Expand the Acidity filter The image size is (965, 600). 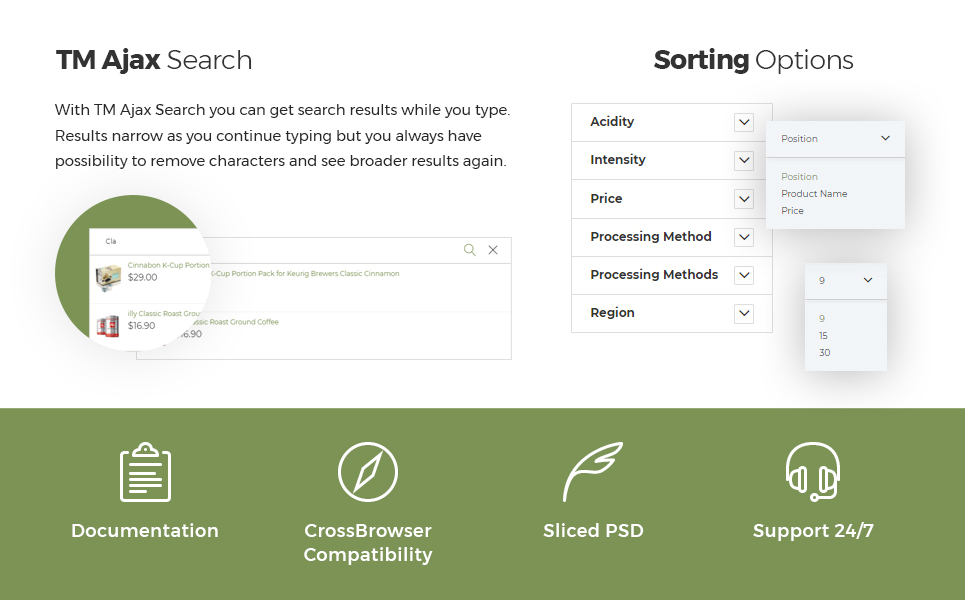coord(744,122)
